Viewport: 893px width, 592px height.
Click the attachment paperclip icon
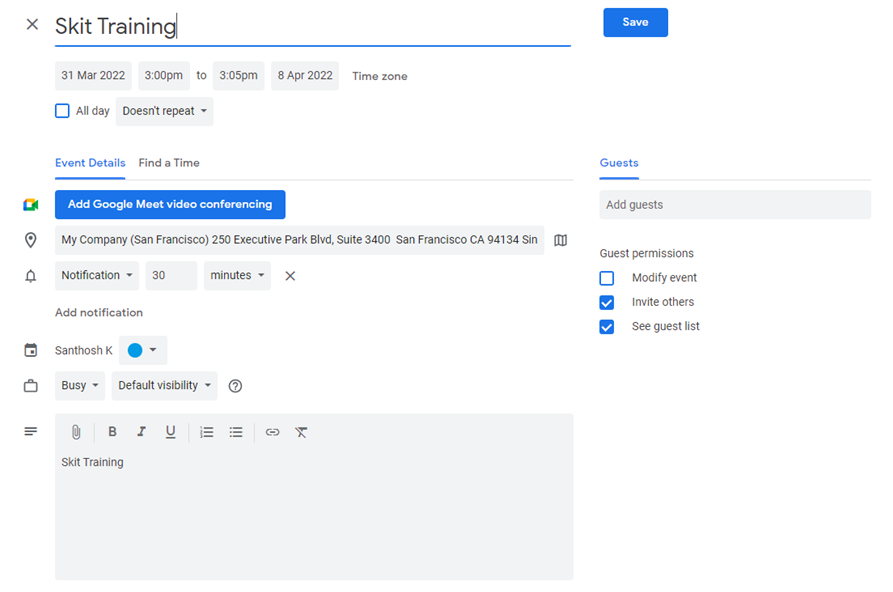(x=75, y=432)
